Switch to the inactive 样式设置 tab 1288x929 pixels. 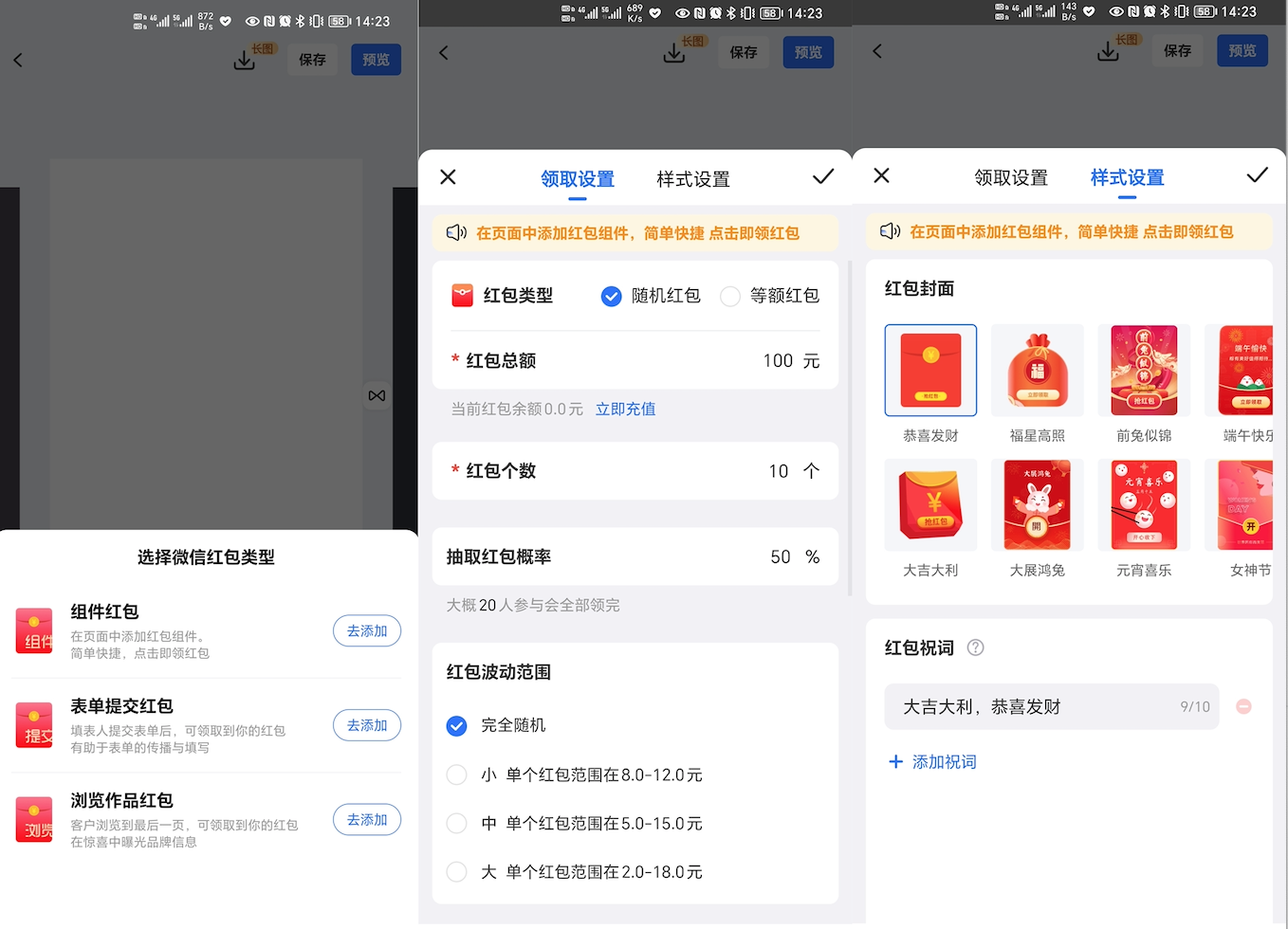tap(692, 179)
